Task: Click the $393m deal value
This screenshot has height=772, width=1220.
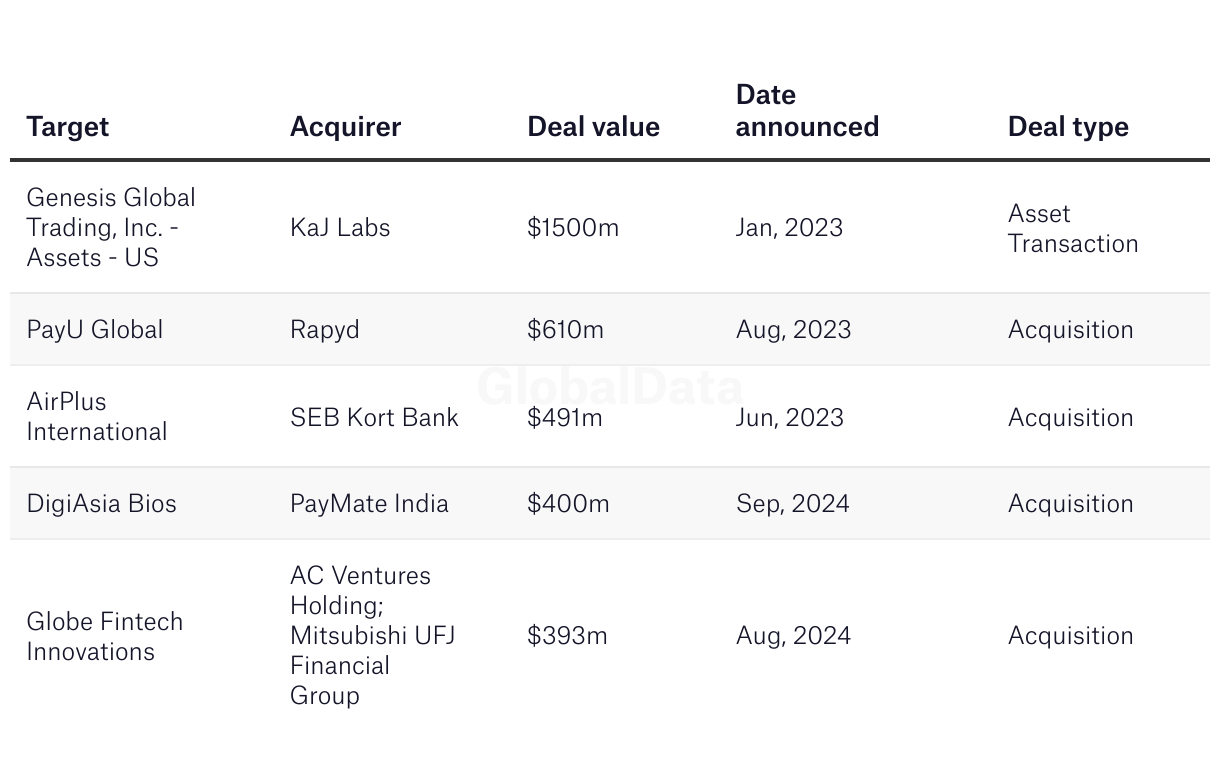Action: click(x=567, y=636)
